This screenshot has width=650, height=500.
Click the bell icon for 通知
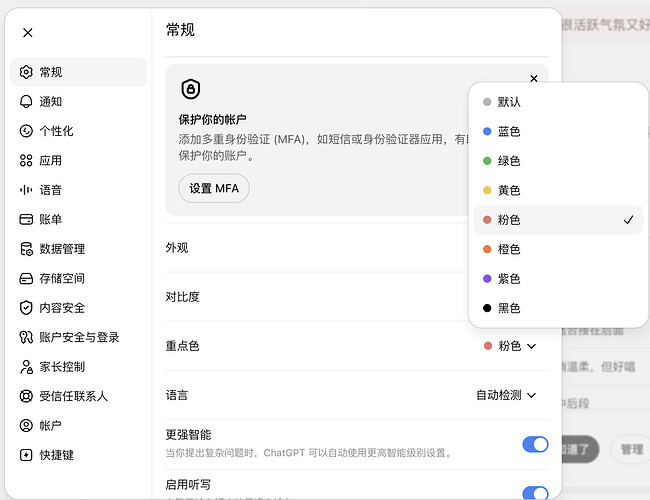point(26,102)
